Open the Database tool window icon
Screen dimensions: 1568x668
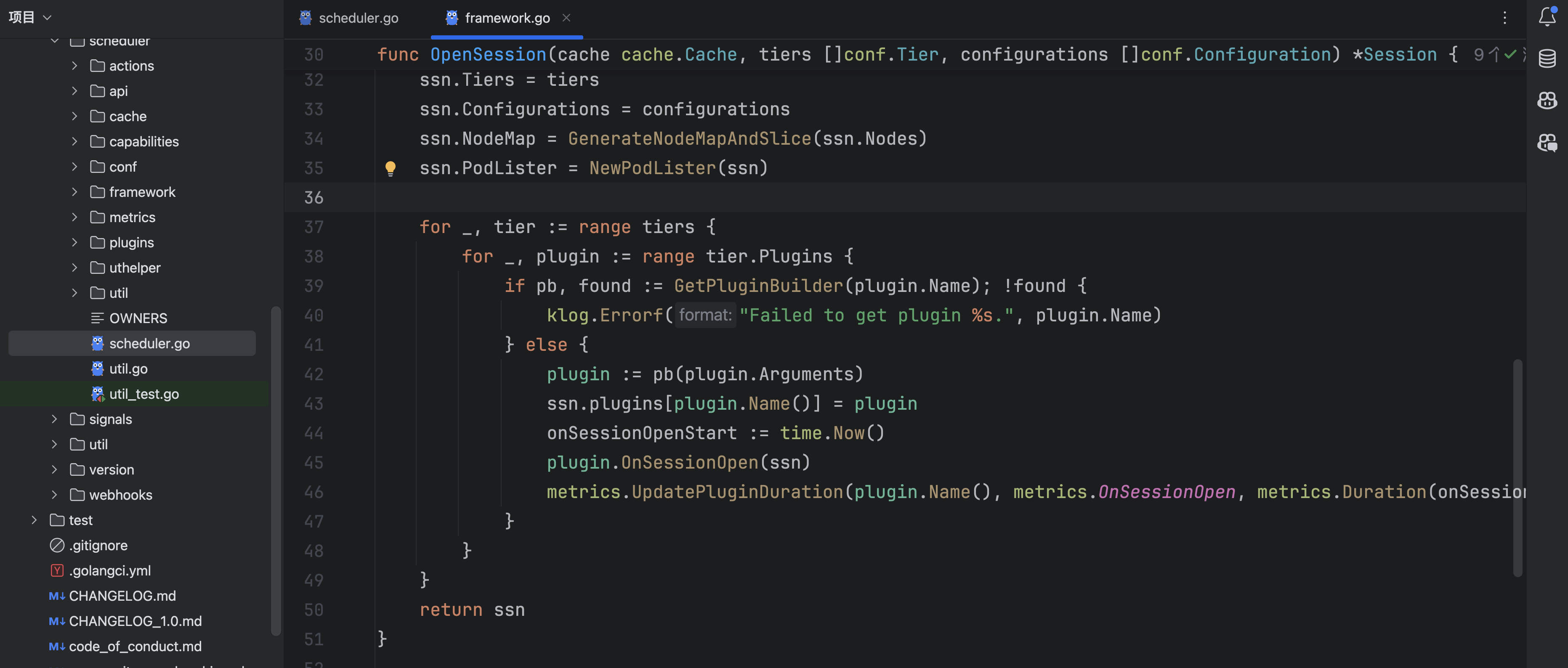(x=1547, y=58)
